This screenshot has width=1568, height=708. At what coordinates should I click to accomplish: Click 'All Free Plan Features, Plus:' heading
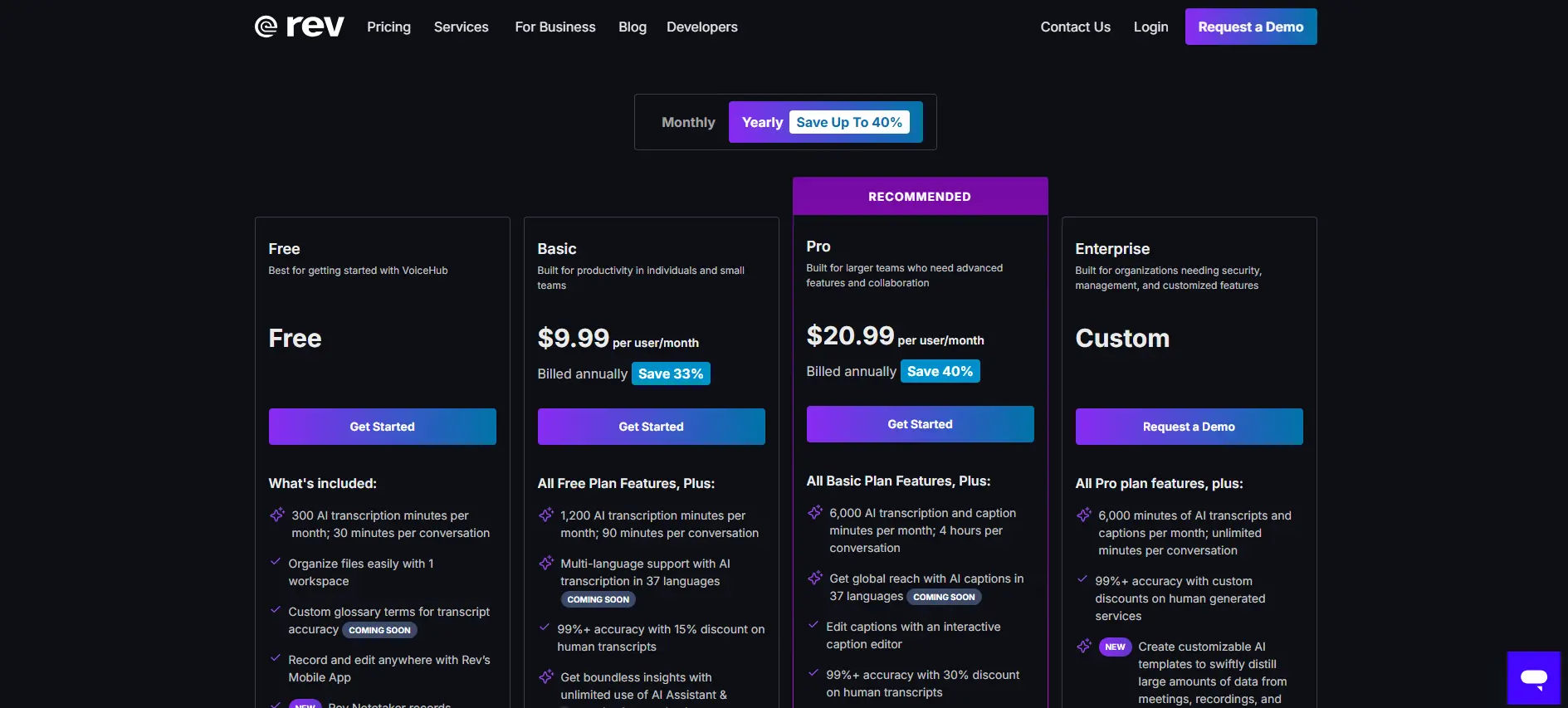(626, 483)
